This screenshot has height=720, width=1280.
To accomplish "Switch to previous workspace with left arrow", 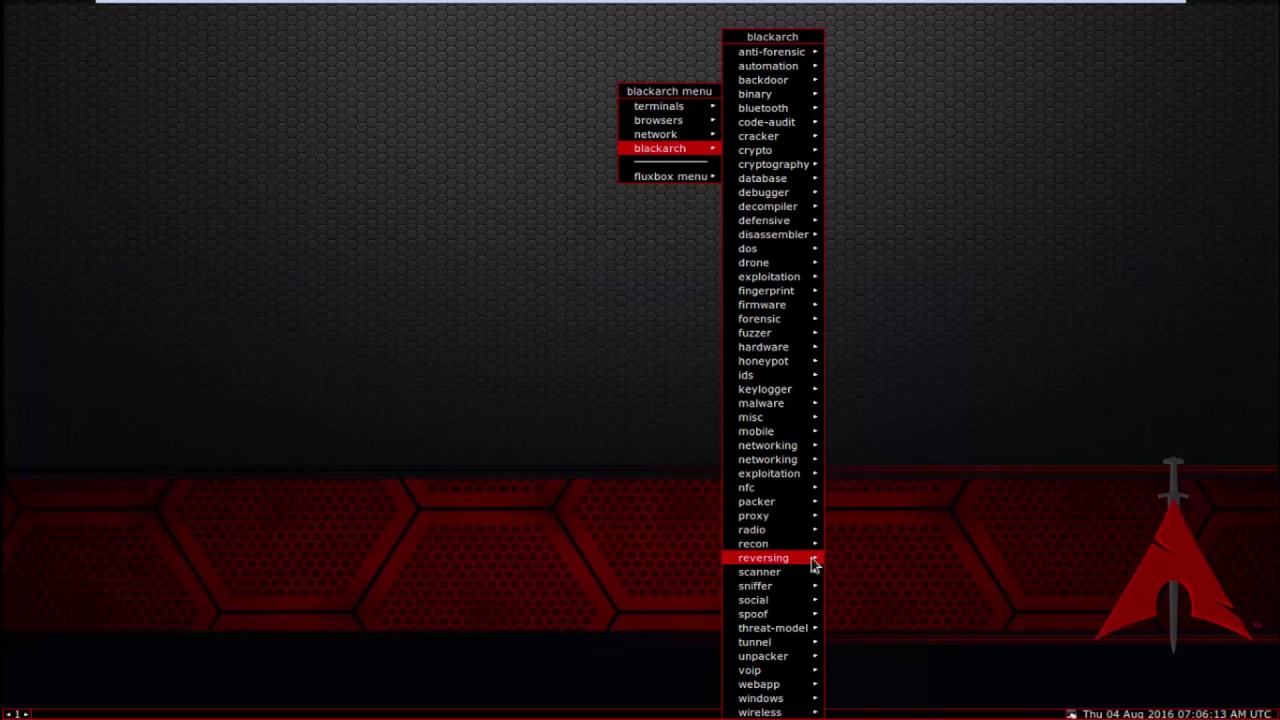I will 7,714.
